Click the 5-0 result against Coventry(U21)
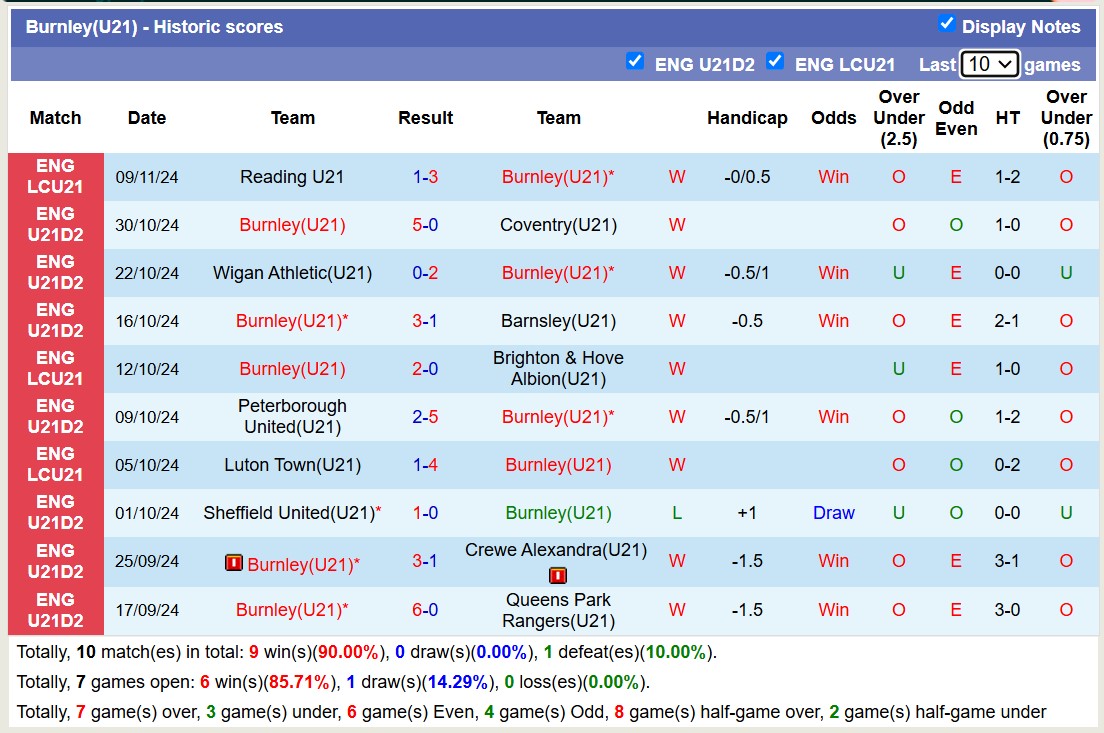 click(425, 225)
